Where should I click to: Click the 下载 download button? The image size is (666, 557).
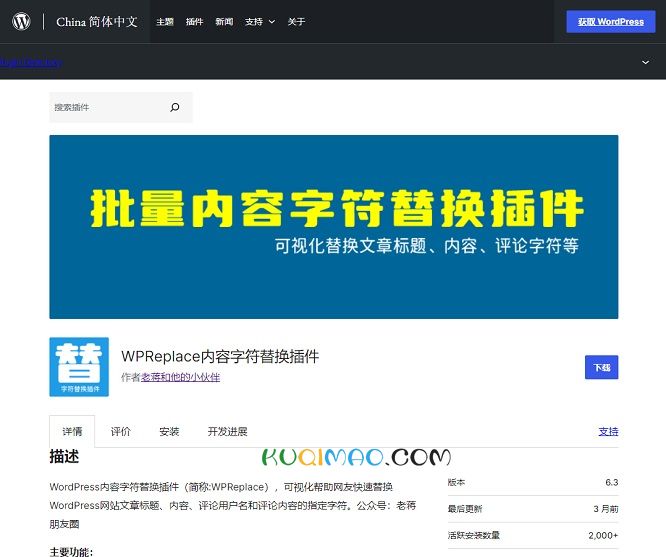click(x=601, y=367)
